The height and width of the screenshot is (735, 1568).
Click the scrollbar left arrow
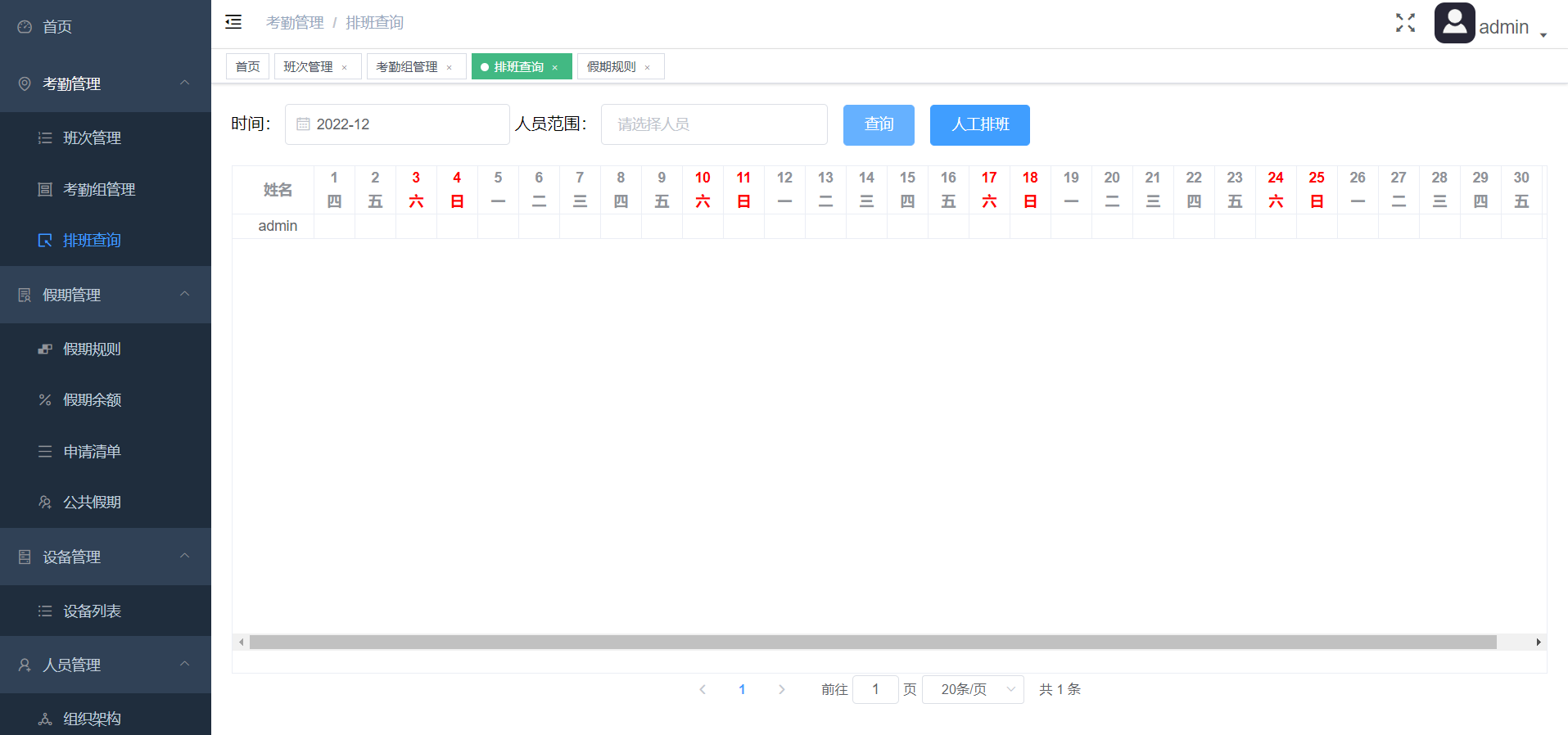[241, 643]
